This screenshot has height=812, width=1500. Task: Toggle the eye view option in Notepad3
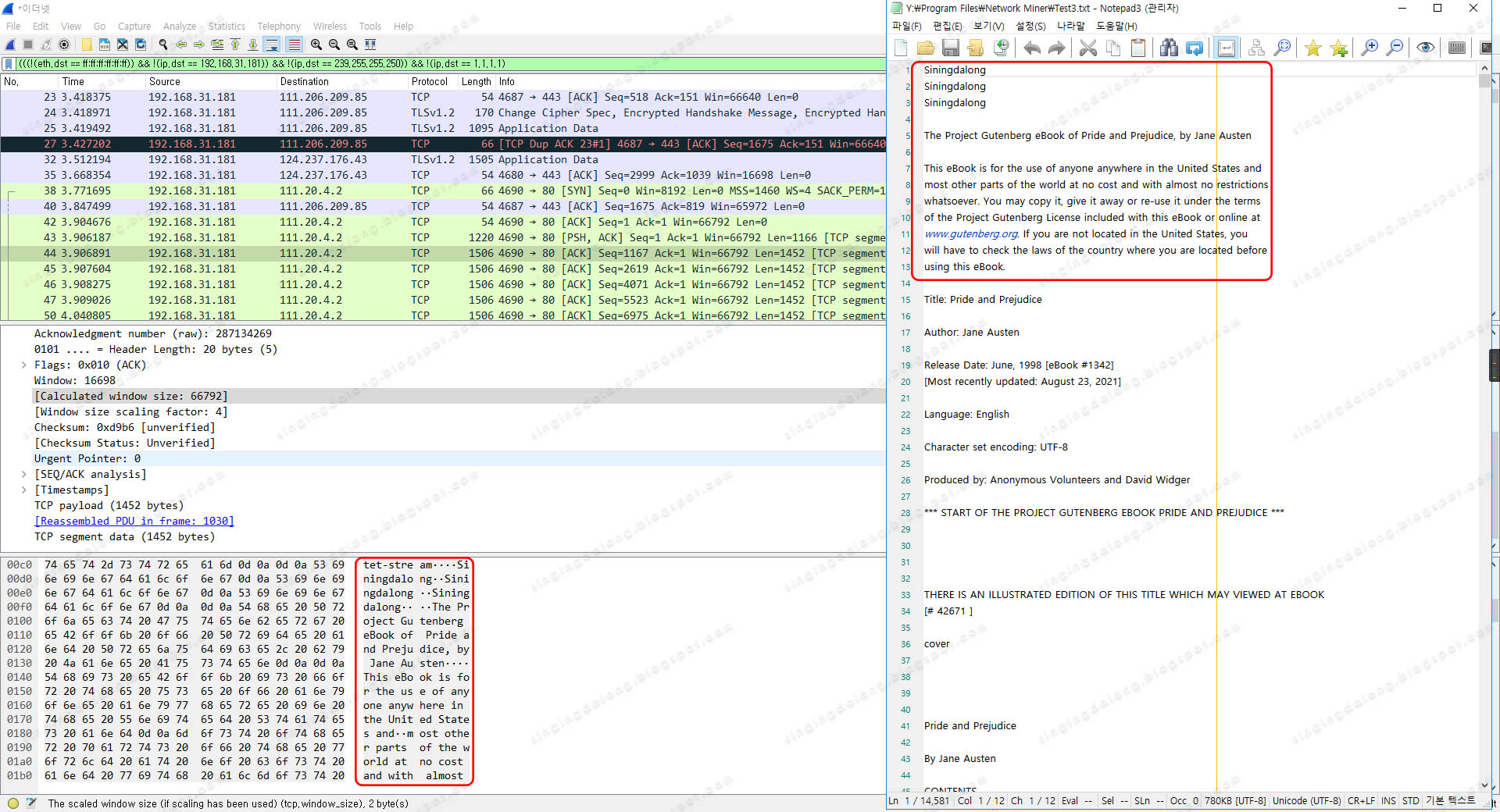pyautogui.click(x=1426, y=48)
